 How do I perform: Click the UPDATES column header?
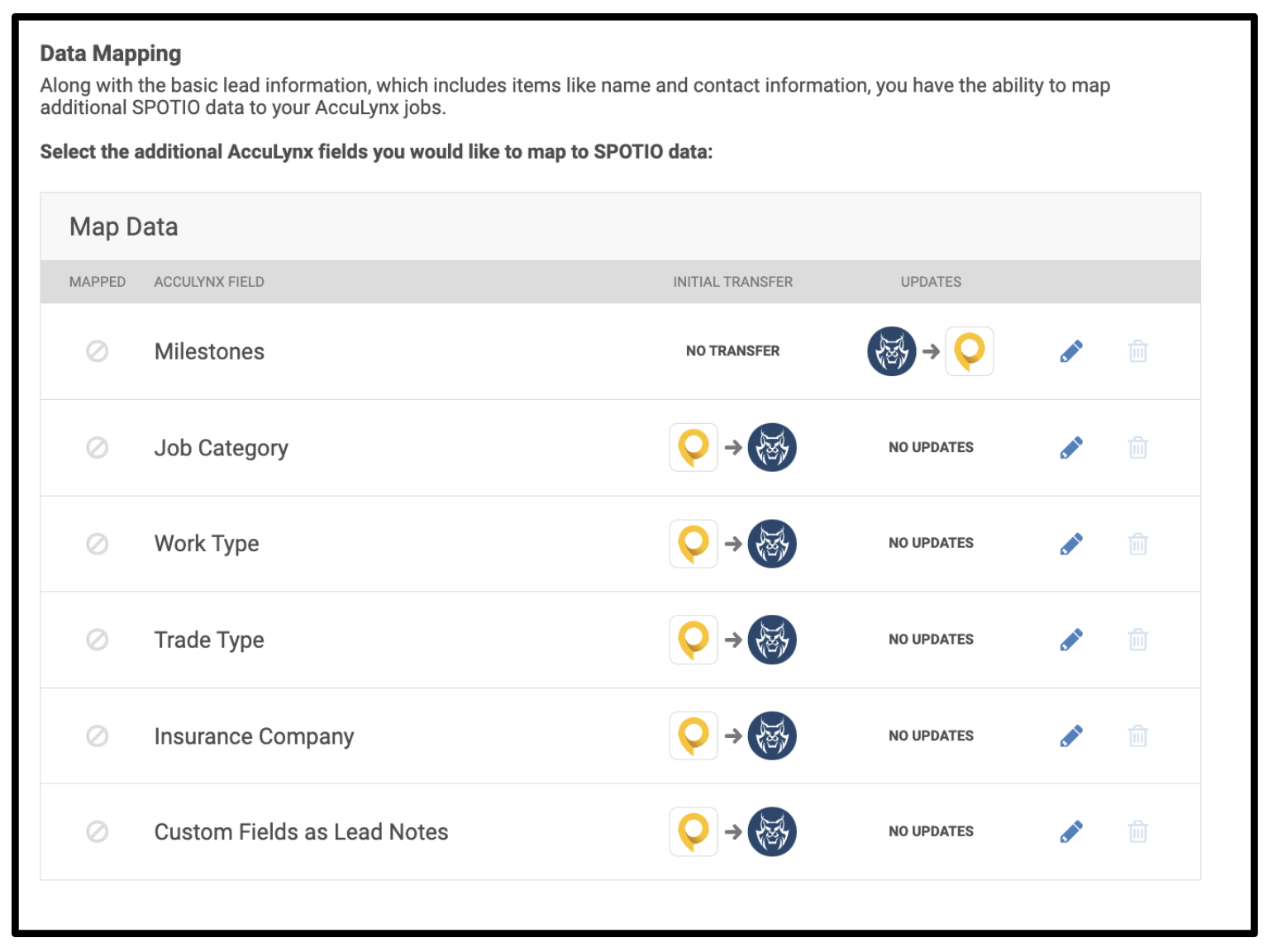coord(931,282)
